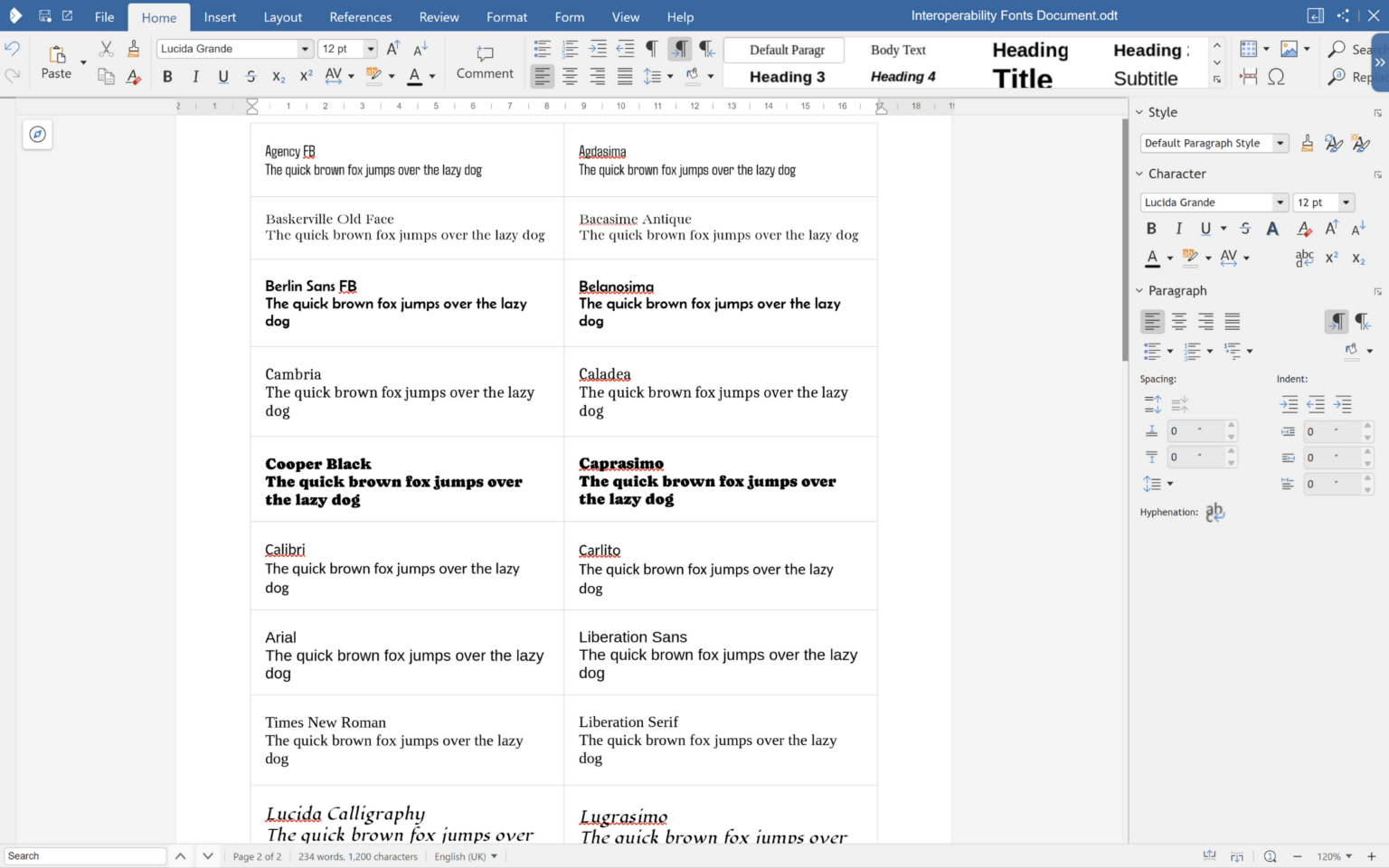Viewport: 1389px width, 868px height.
Task: Click the Paste clipboard button
Action: pyautogui.click(x=56, y=61)
